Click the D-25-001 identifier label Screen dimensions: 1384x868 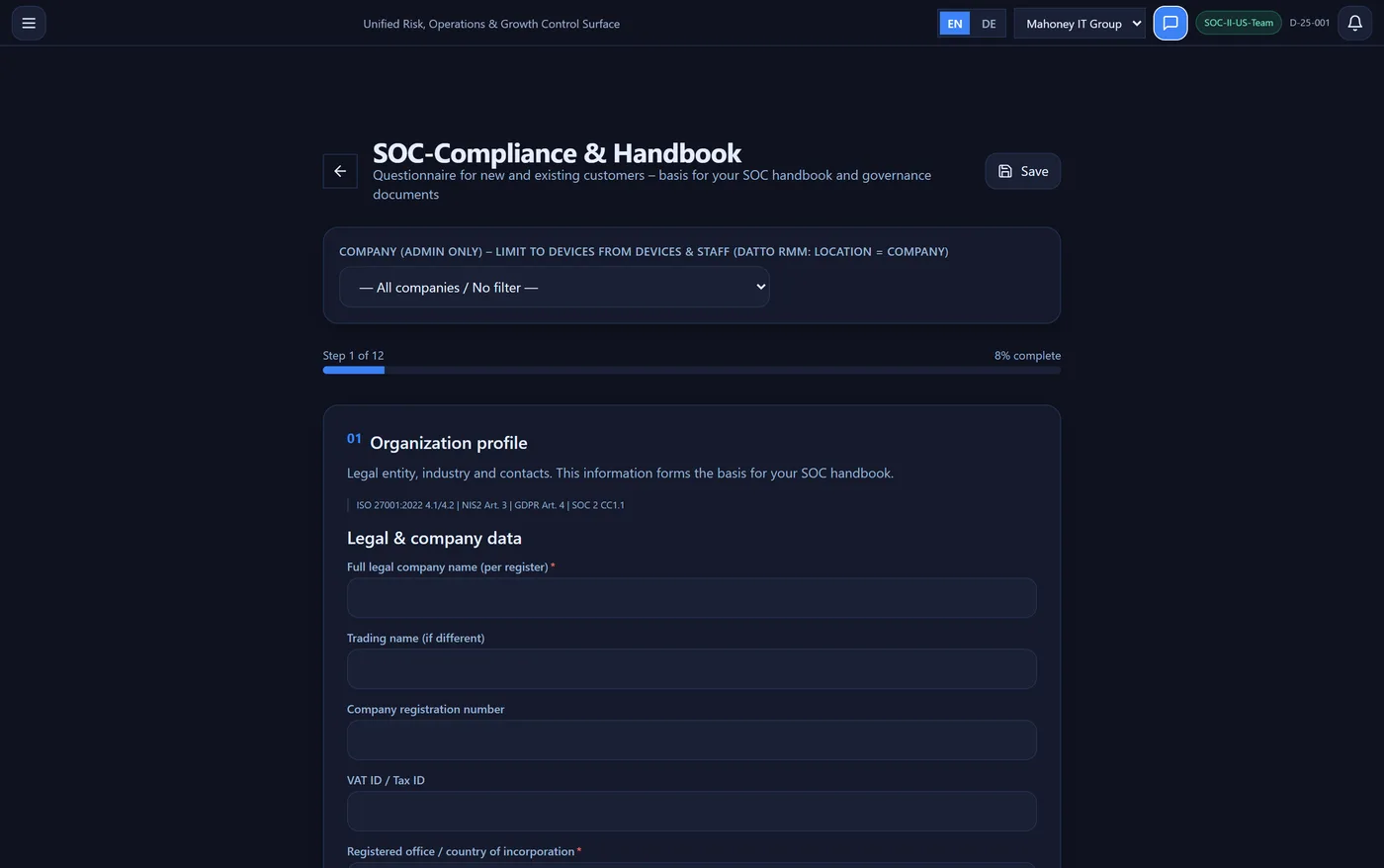click(1309, 22)
